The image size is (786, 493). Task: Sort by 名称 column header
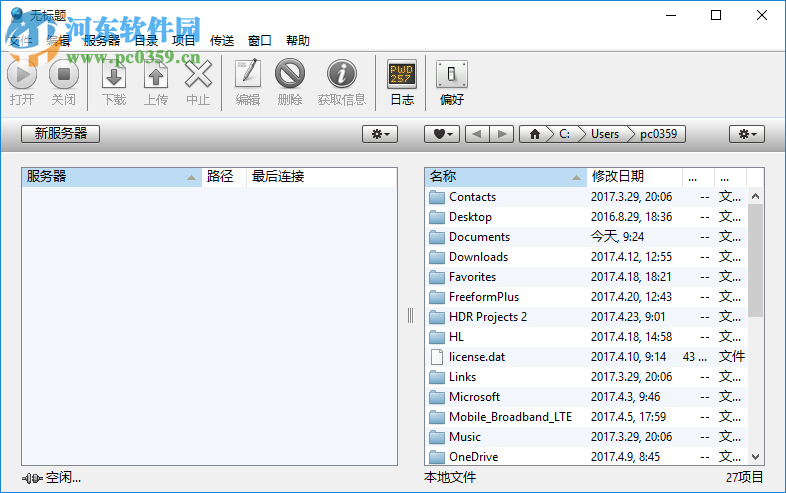click(505, 177)
